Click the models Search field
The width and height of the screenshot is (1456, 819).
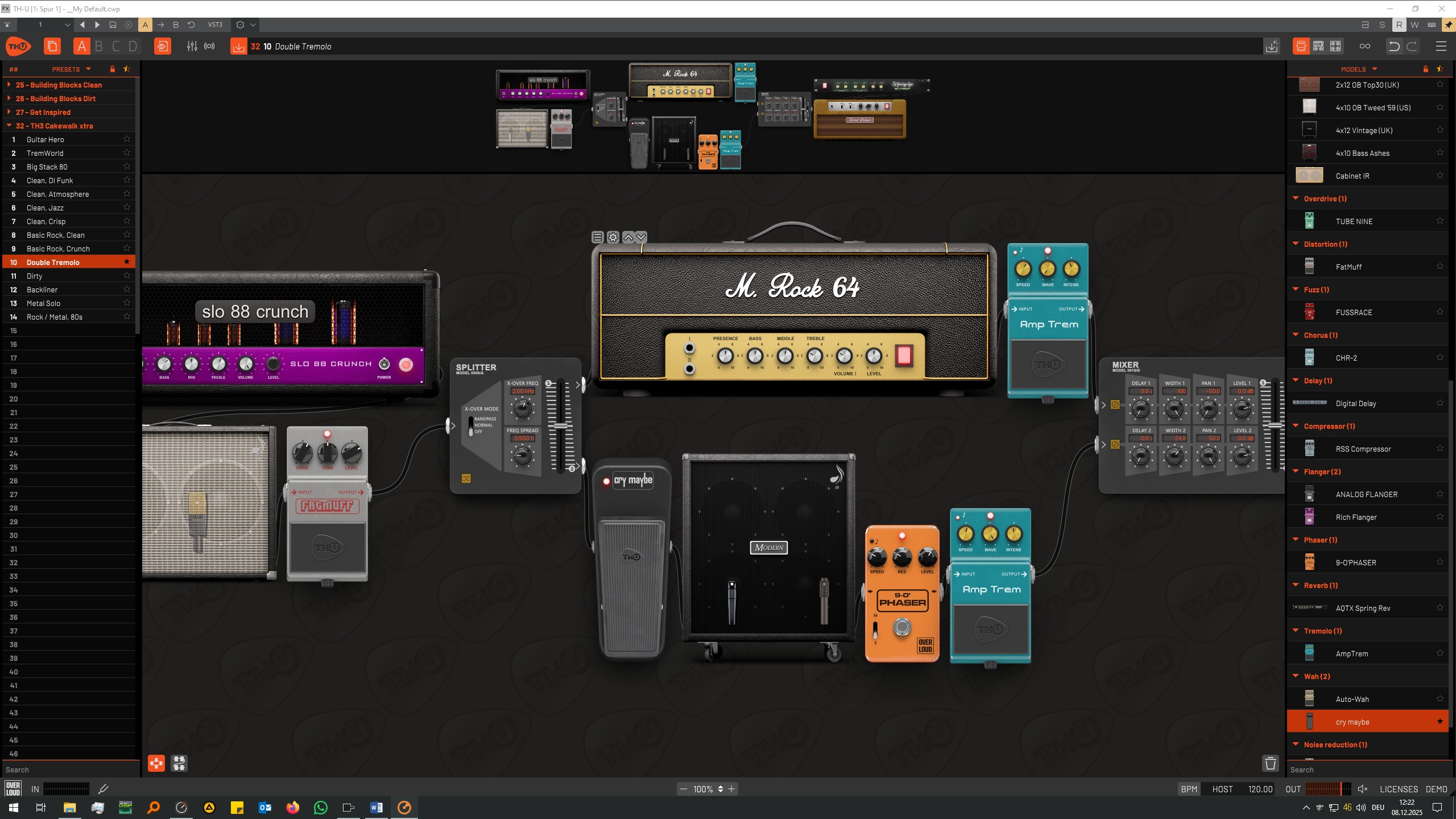click(x=1367, y=770)
